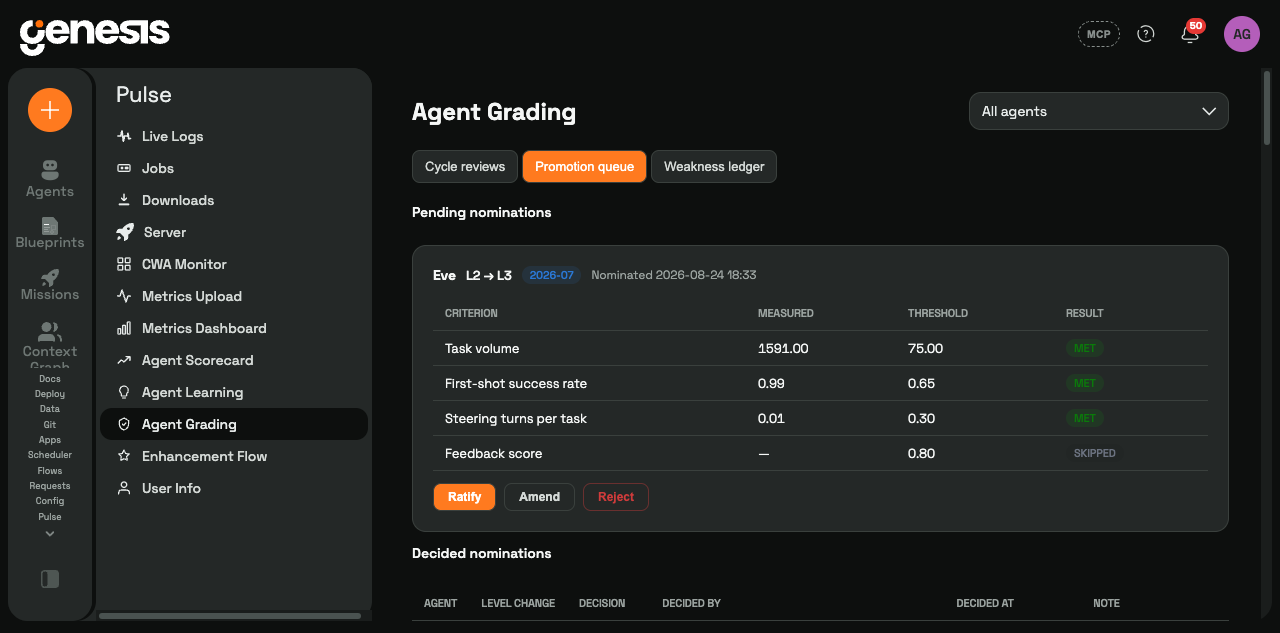The image size is (1280, 633).
Task: Click the orange plus create button
Action: coord(50,110)
